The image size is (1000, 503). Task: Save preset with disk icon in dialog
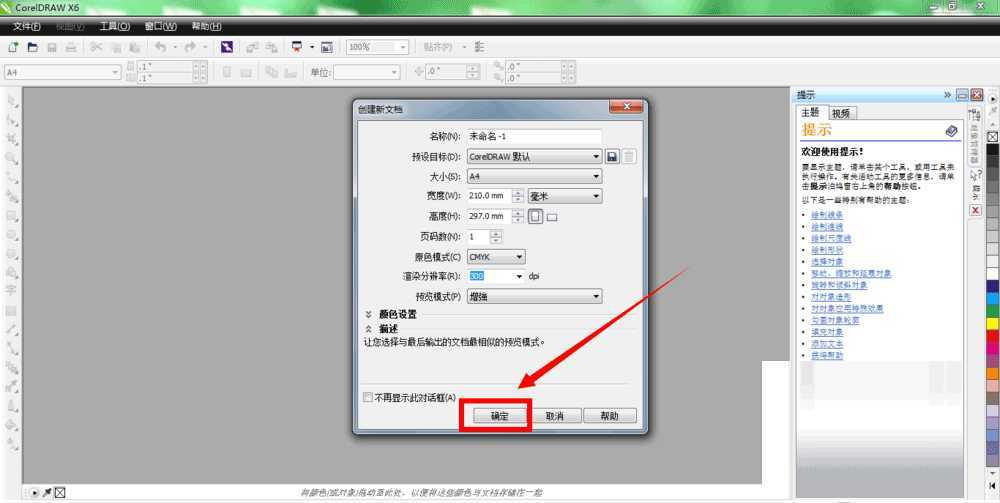(612, 156)
